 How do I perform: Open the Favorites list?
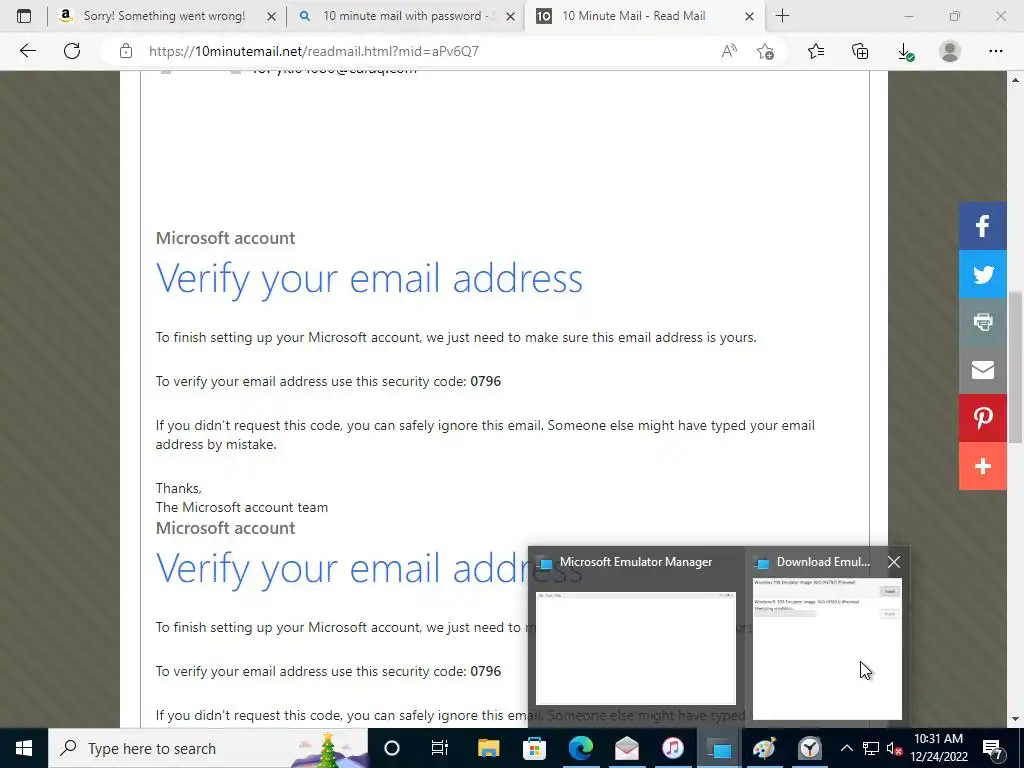coord(816,51)
